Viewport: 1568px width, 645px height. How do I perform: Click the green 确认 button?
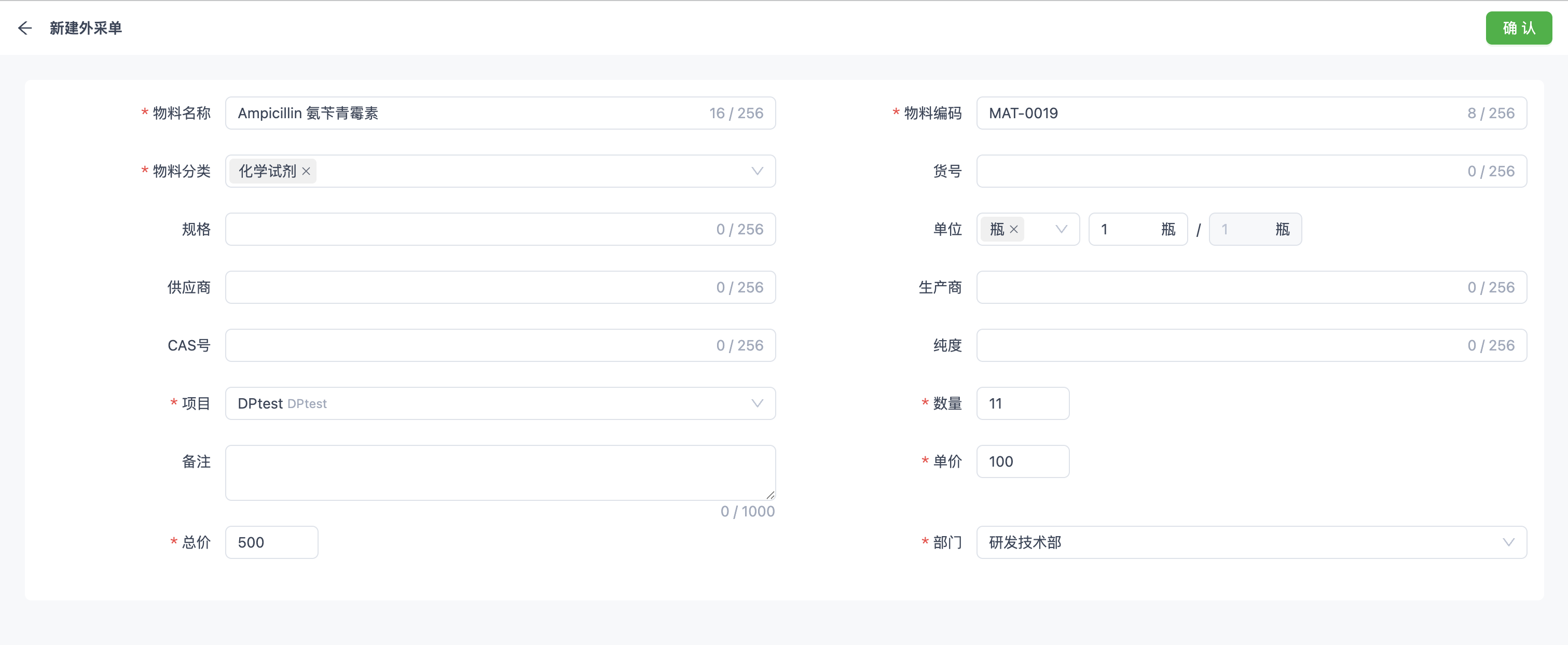pos(1518,28)
